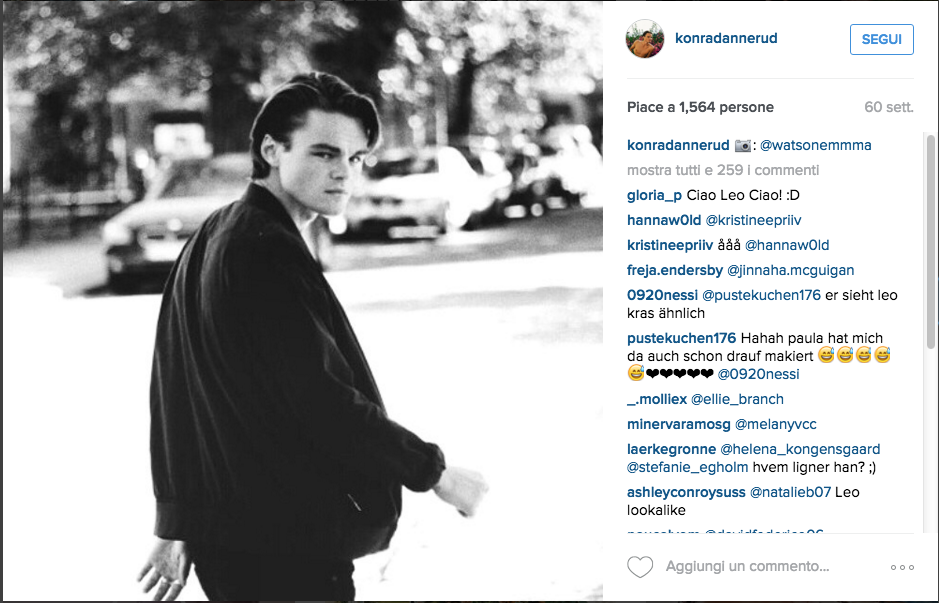The image size is (939, 603).
Task: Click the comments scrollbar thumb
Action: click(x=931, y=241)
